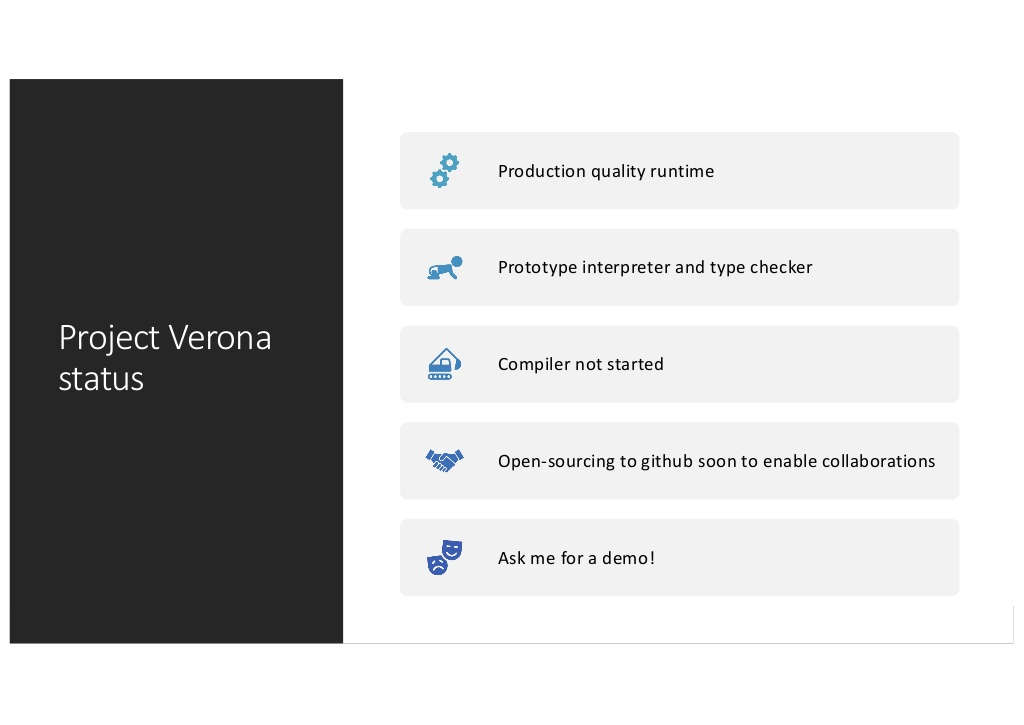Click the "Production quality runtime" text

point(606,171)
